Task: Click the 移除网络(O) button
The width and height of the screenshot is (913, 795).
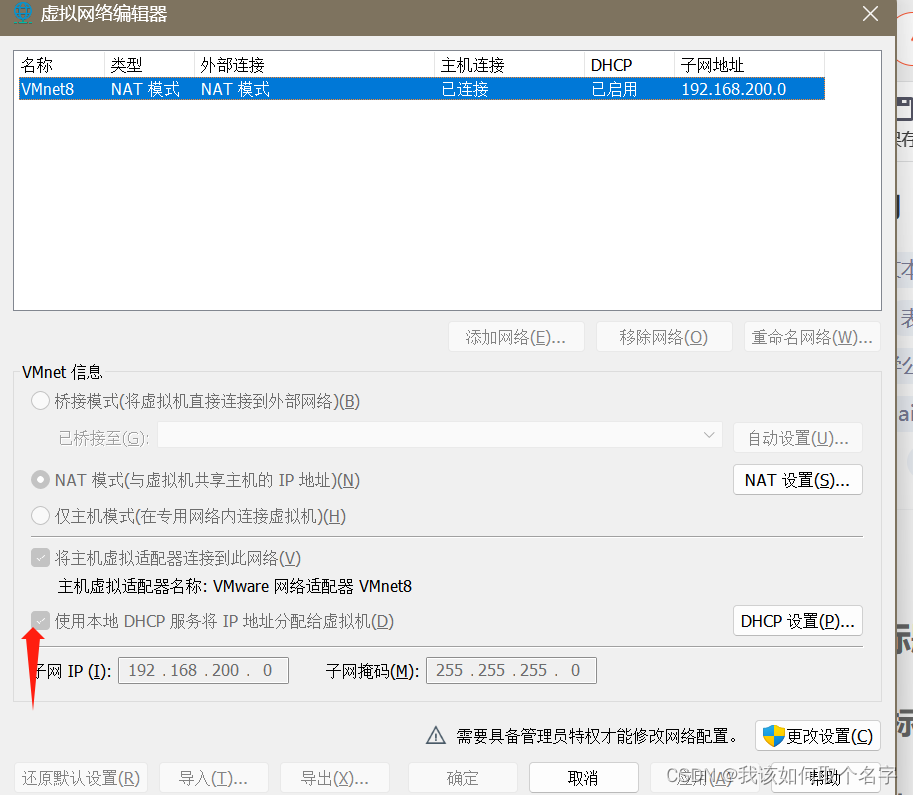Action: 664,337
